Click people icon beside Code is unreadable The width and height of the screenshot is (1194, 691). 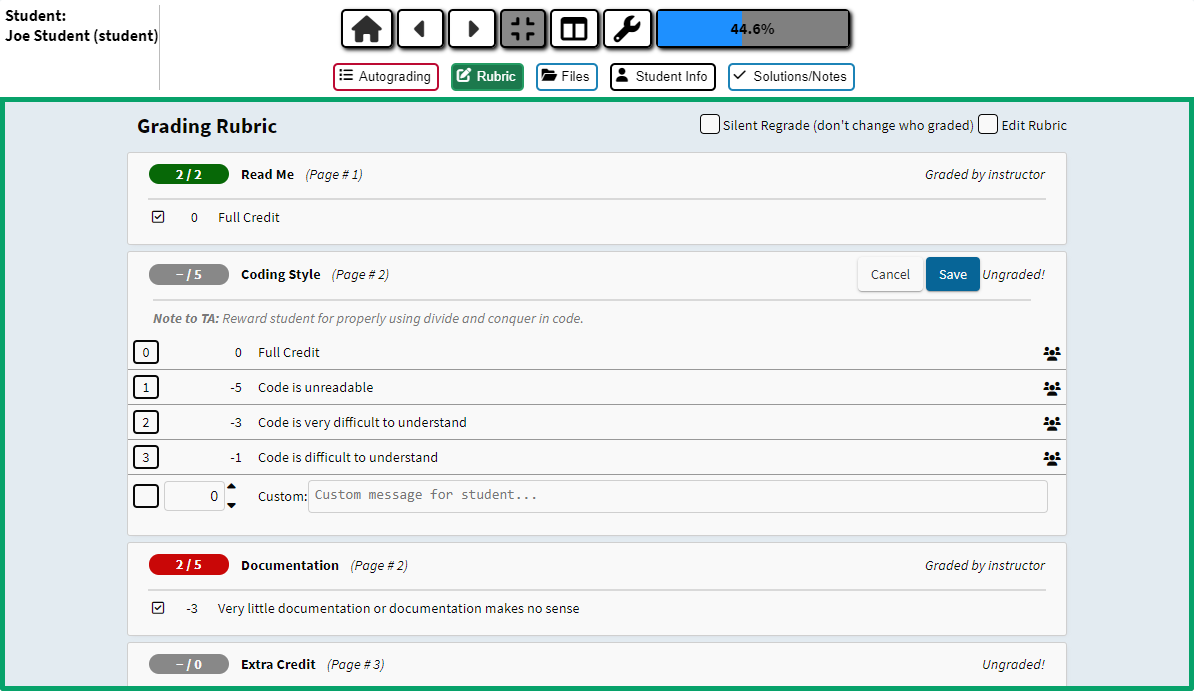1052,389
